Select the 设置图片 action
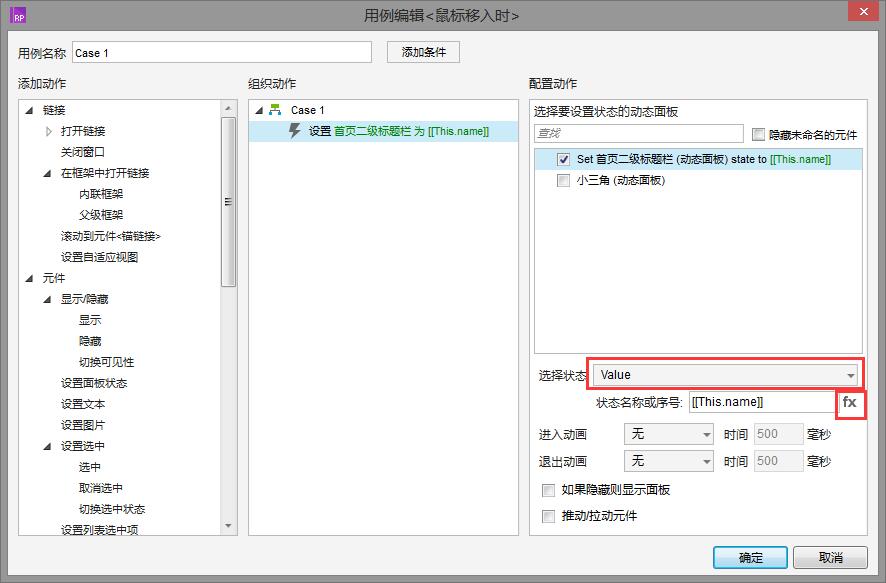Image resolution: width=886 pixels, height=583 pixels. click(x=83, y=425)
